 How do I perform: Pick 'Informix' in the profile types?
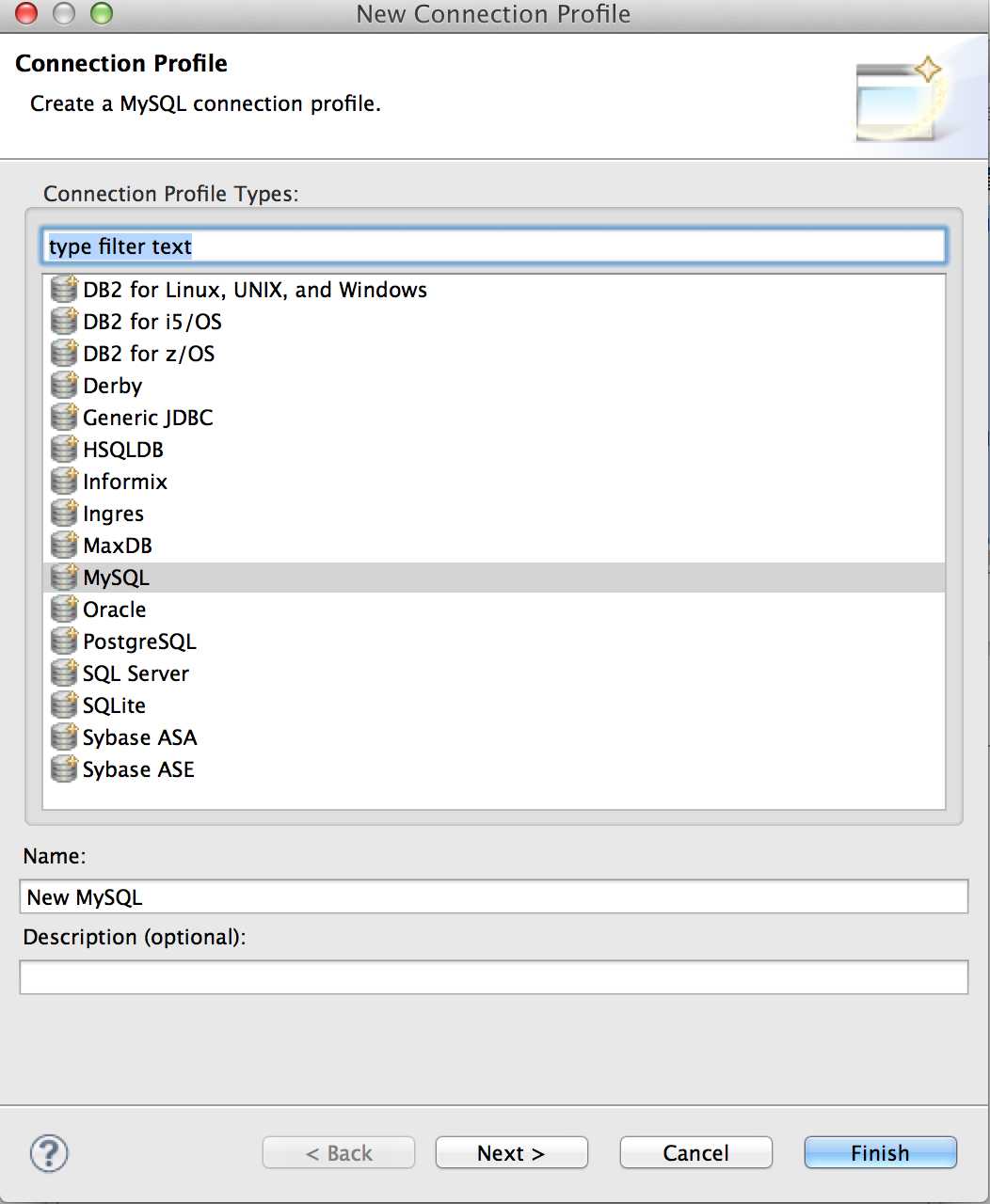tap(125, 482)
